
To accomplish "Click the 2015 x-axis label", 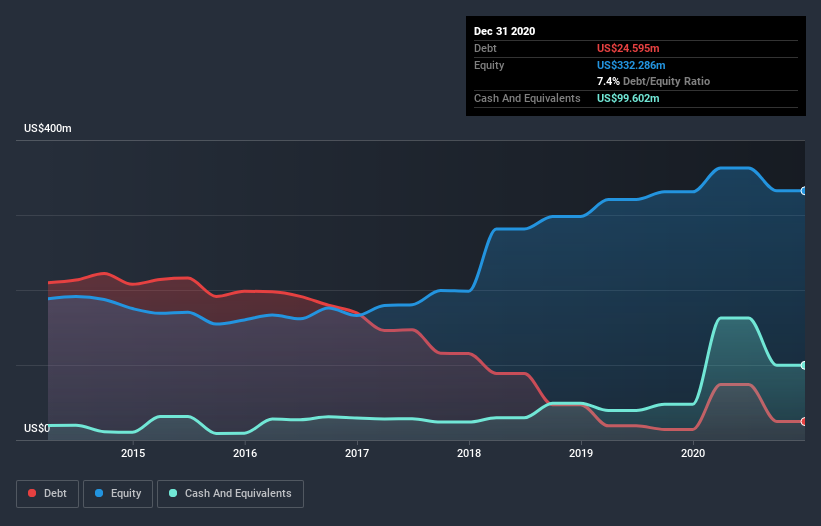I will pyautogui.click(x=133, y=453).
